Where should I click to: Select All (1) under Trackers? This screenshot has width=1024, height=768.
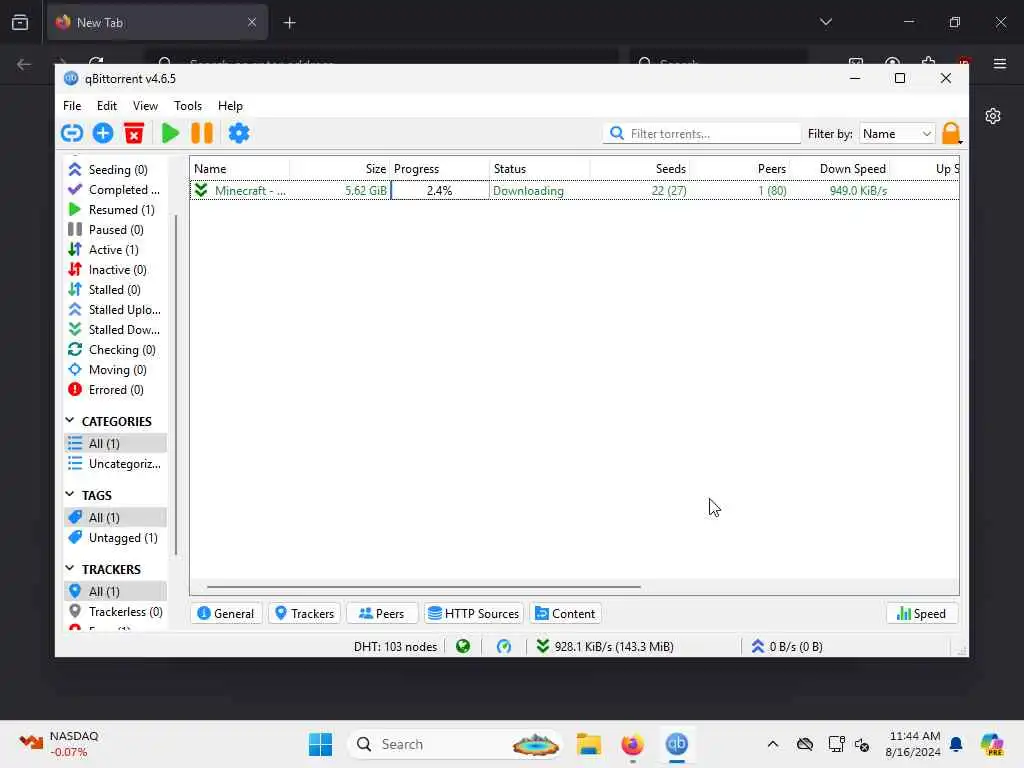116,591
